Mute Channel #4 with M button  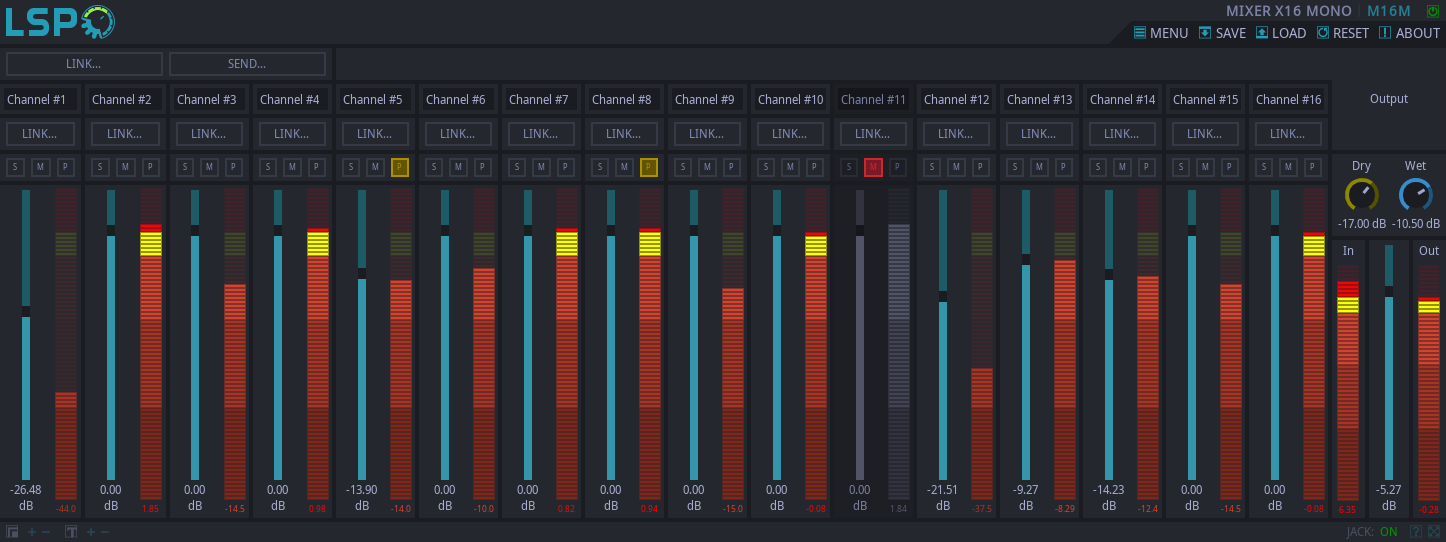tap(292, 167)
